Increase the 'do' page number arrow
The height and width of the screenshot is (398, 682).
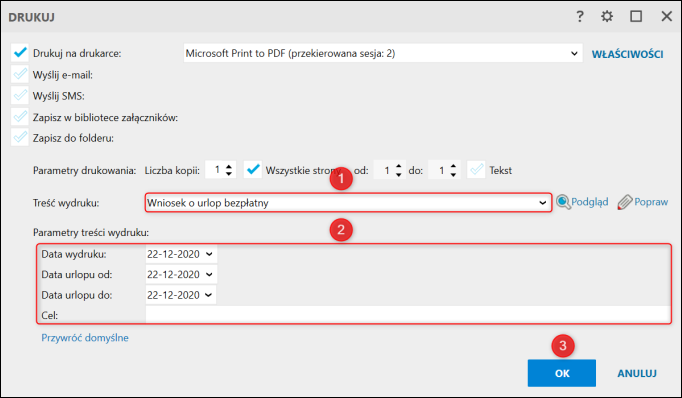(x=453, y=165)
